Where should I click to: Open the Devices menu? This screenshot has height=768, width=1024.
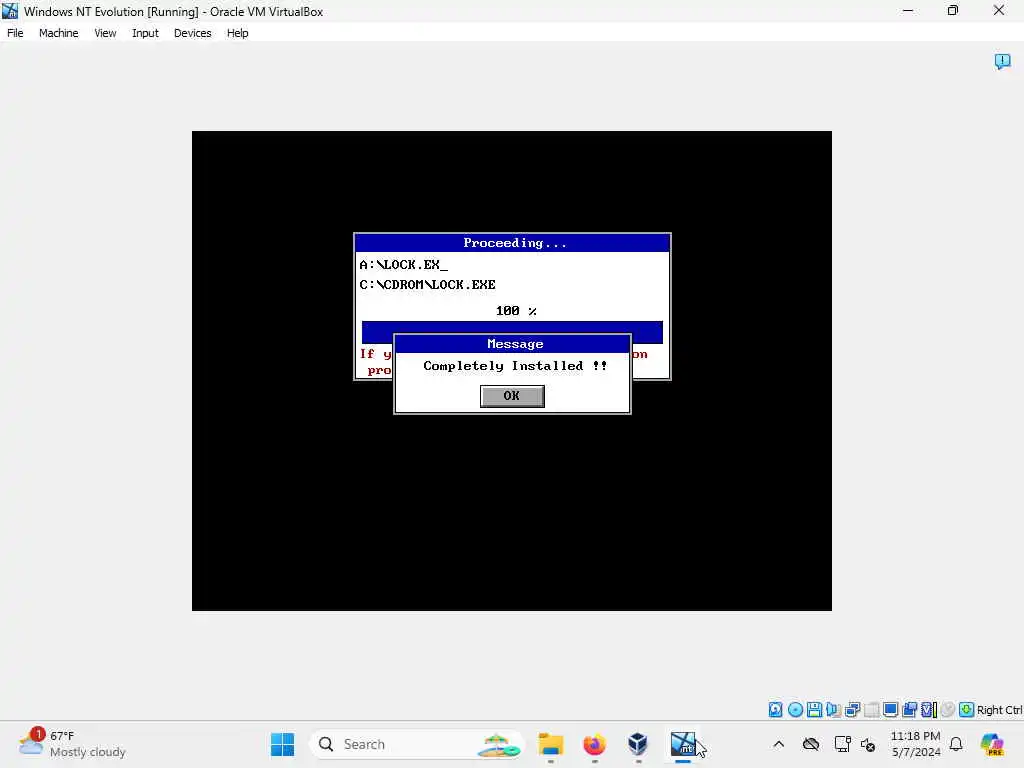click(193, 33)
